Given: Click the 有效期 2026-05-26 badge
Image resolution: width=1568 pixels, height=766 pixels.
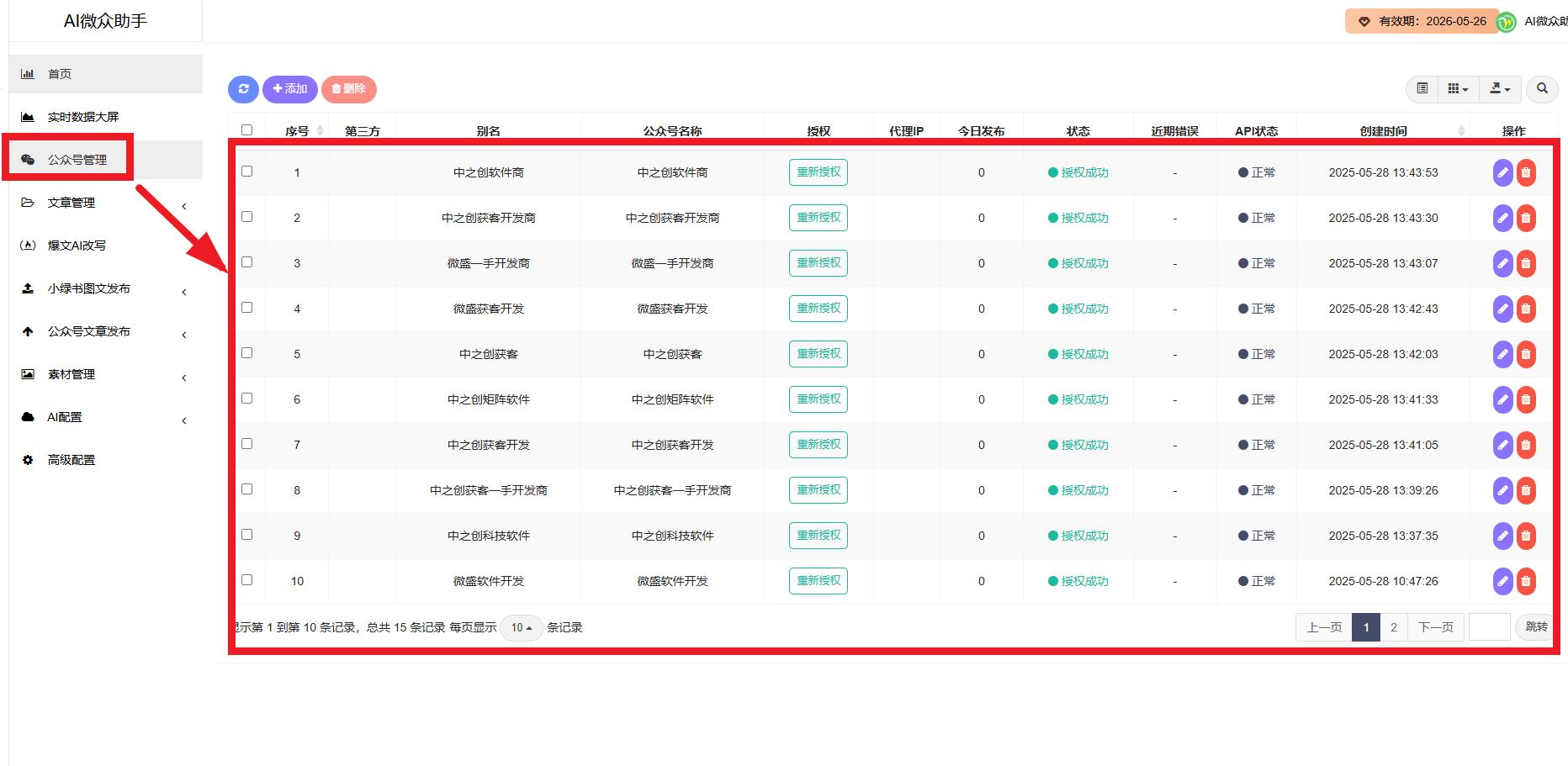Looking at the screenshot, I should (1422, 22).
